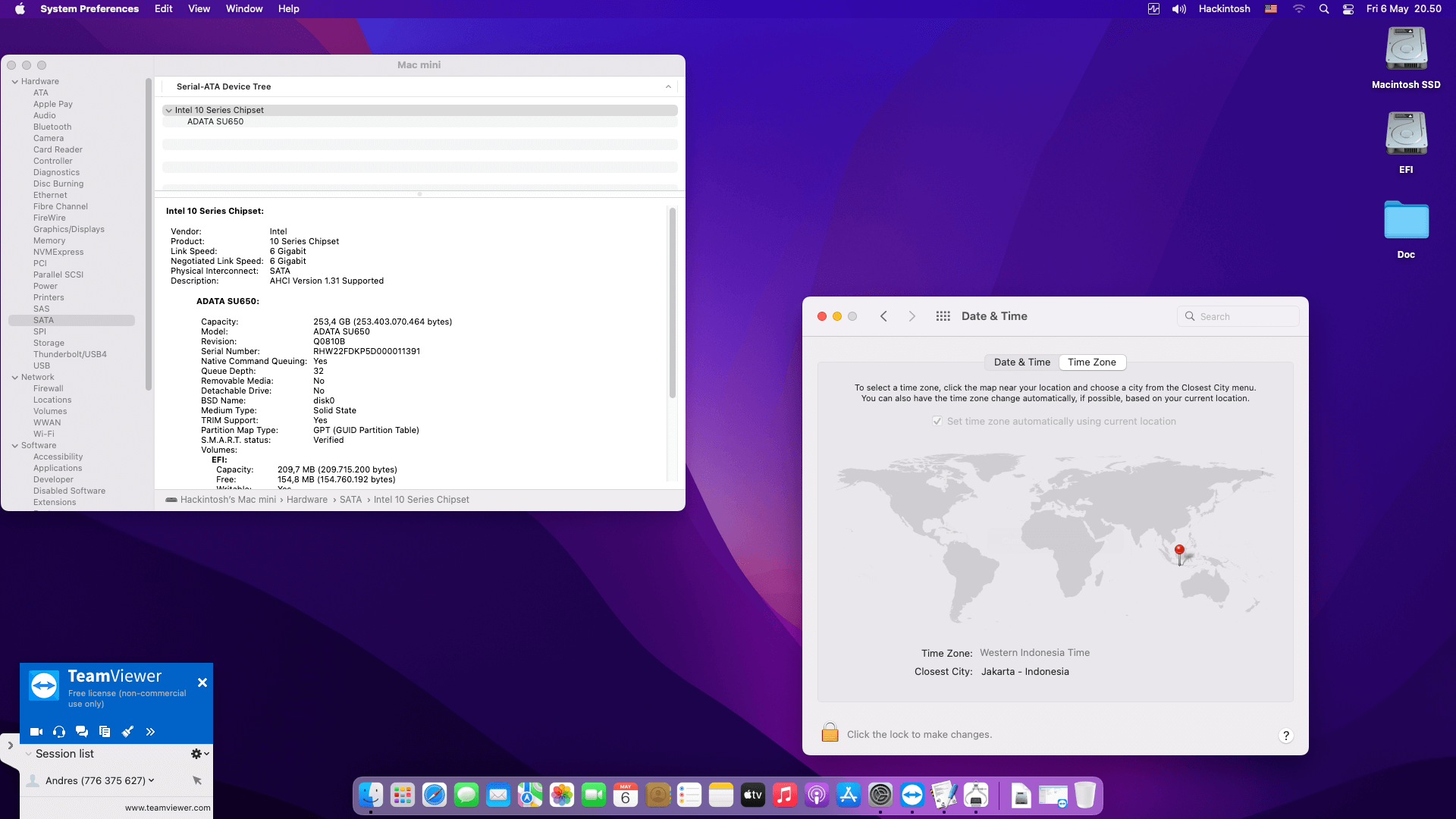The height and width of the screenshot is (819, 1456).
Task: Open the www.teamviewer.com link
Action: pyautogui.click(x=168, y=808)
